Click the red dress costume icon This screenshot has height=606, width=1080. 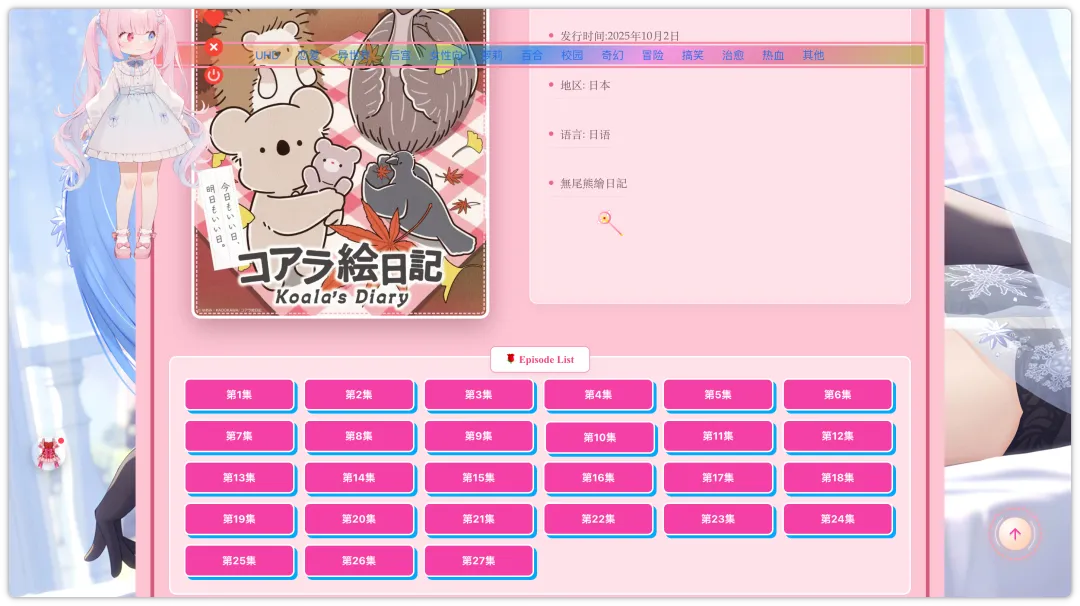50,453
